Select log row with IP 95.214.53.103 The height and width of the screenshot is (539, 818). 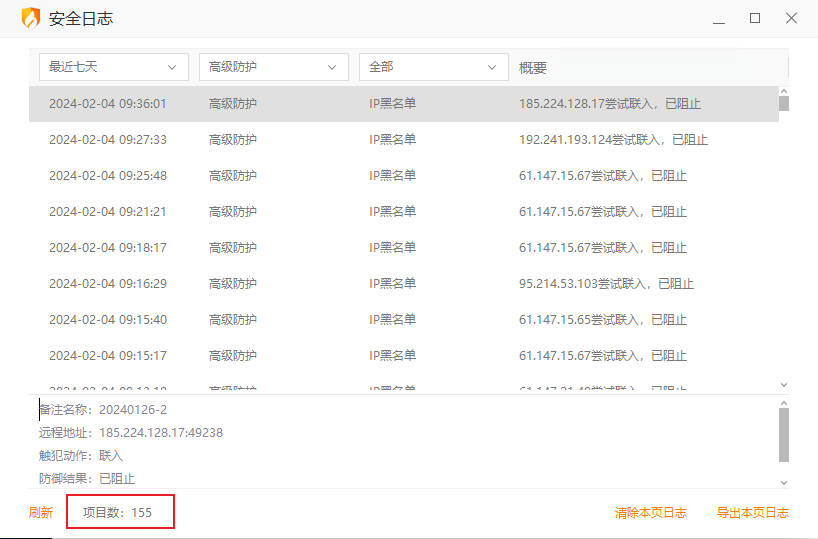(400, 284)
